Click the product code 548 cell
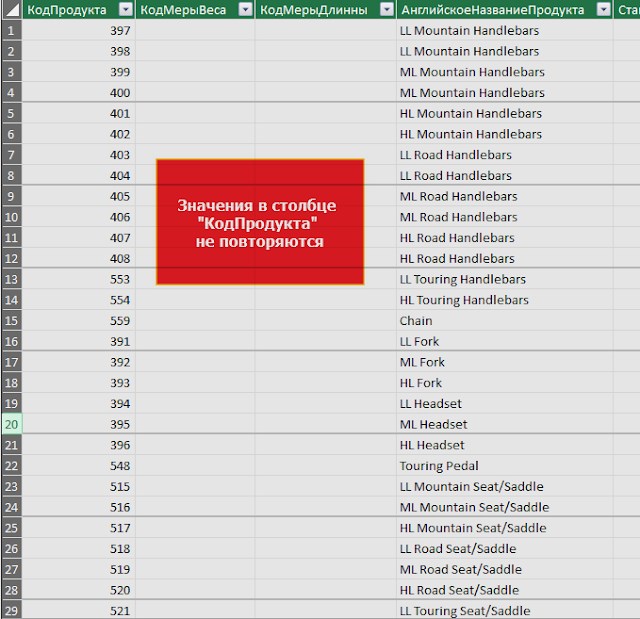 click(x=79, y=466)
